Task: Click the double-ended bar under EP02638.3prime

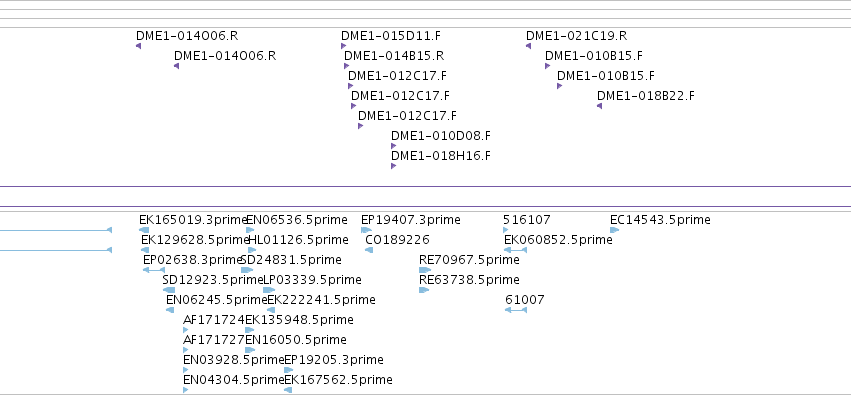Action: [x=154, y=270]
